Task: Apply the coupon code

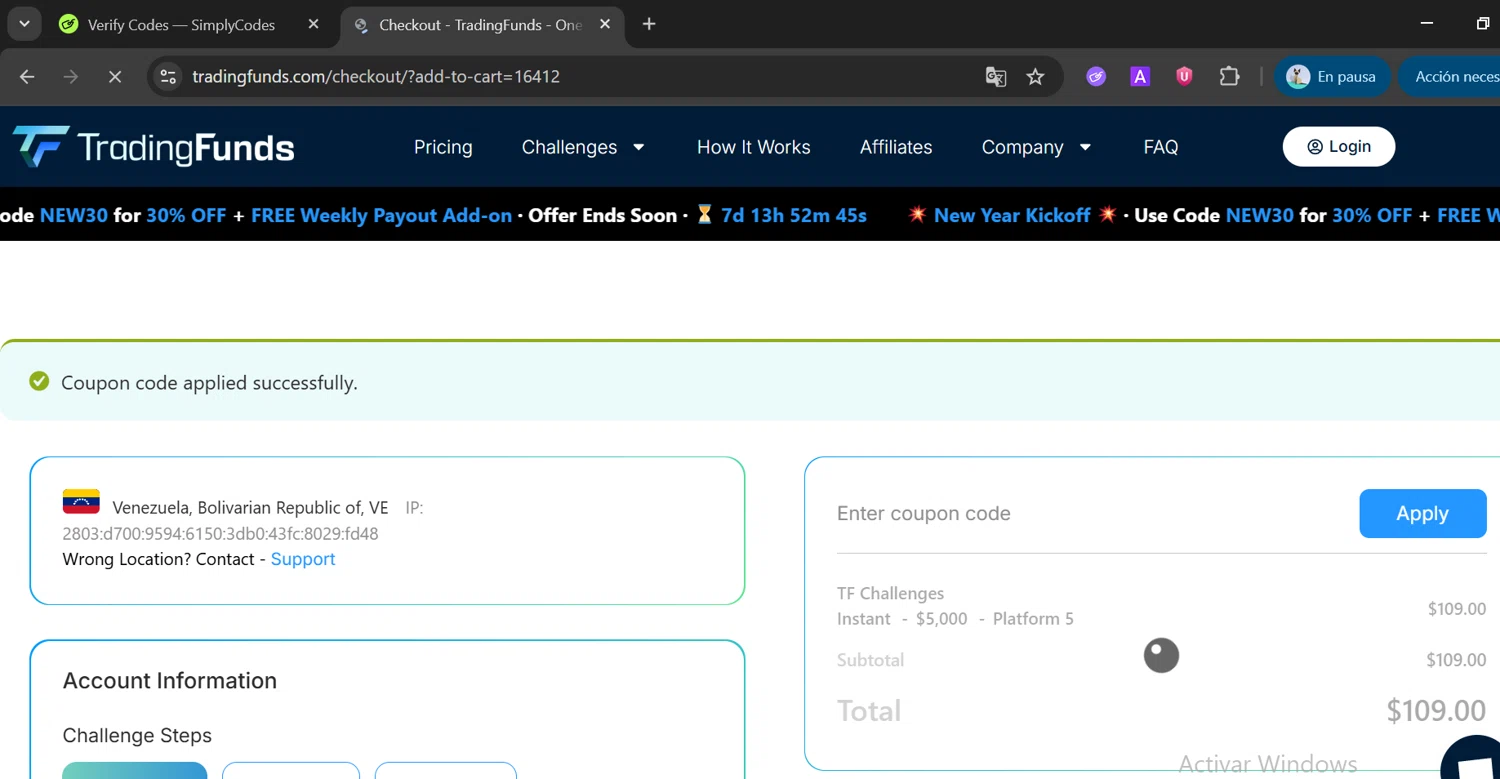Action: click(x=1422, y=513)
